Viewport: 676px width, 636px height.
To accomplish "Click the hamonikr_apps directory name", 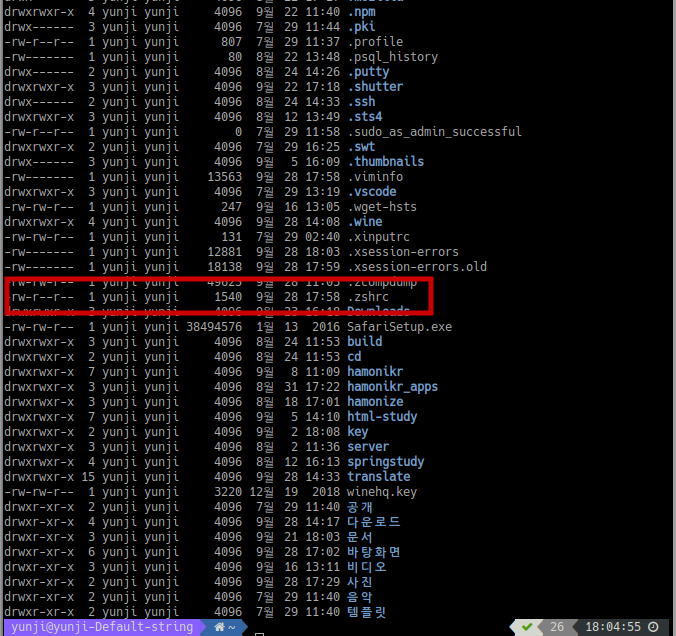I will point(392,386).
